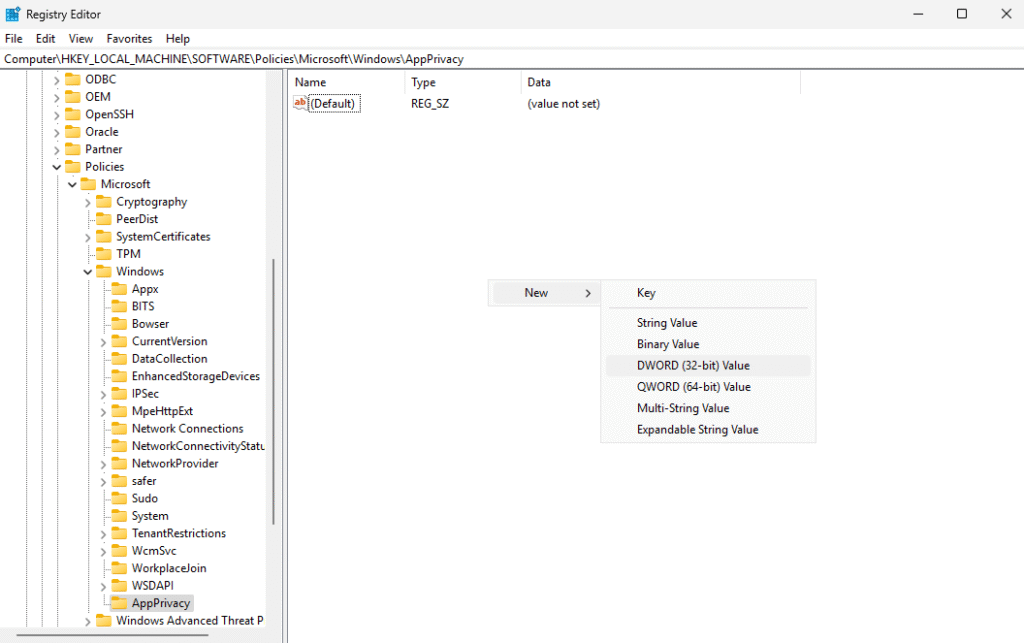Open the Favorites menu

[x=129, y=39]
